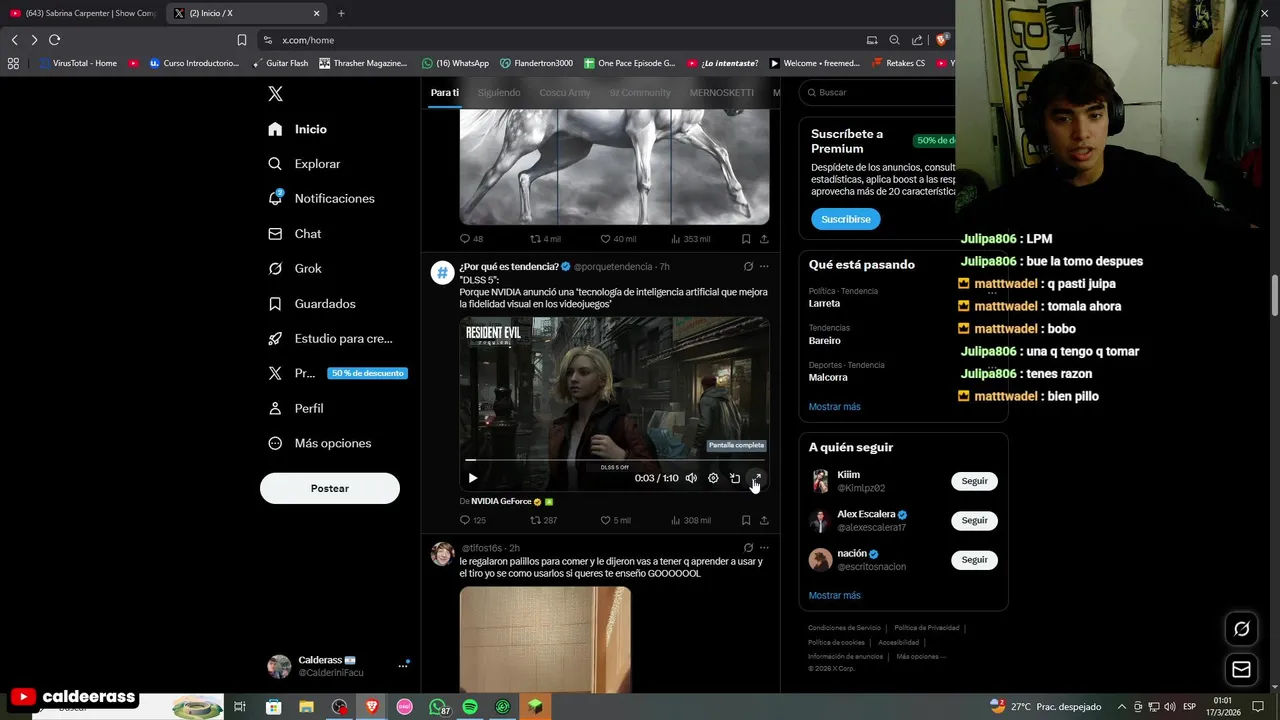Image resolution: width=1280 pixels, height=720 pixels.
Task: Open Más opciones in footer links
Action: 921,657
